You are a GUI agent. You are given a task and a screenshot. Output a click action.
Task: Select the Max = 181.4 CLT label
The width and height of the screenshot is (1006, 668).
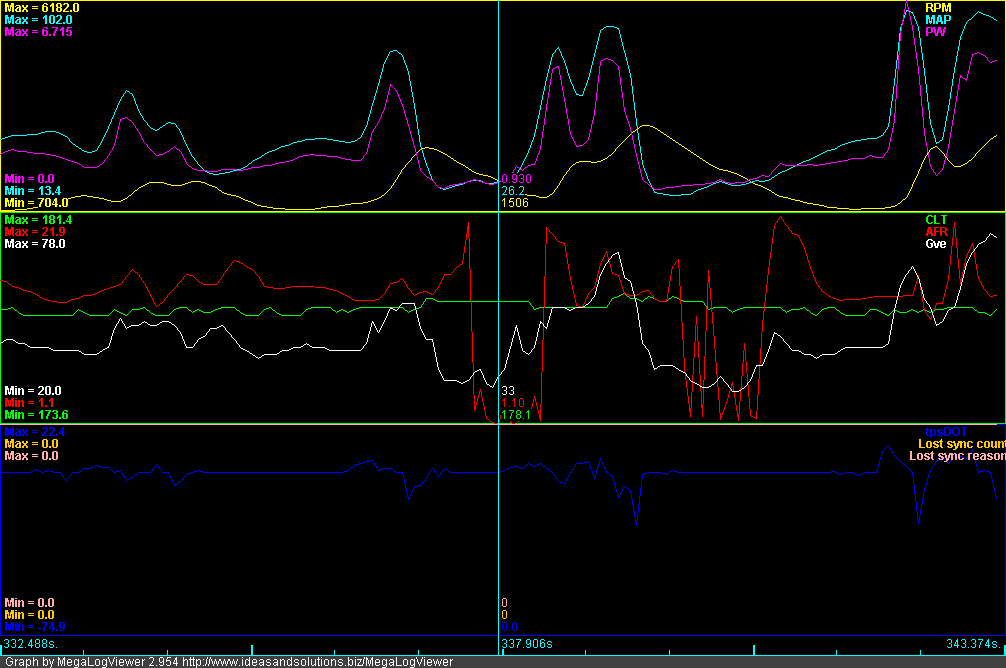38,219
